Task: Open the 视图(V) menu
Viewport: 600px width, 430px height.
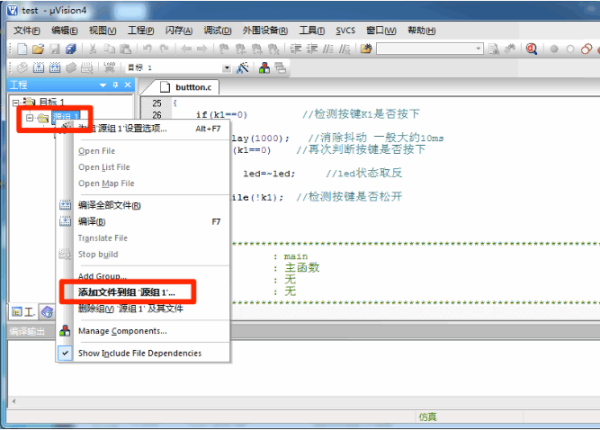Action: click(103, 30)
